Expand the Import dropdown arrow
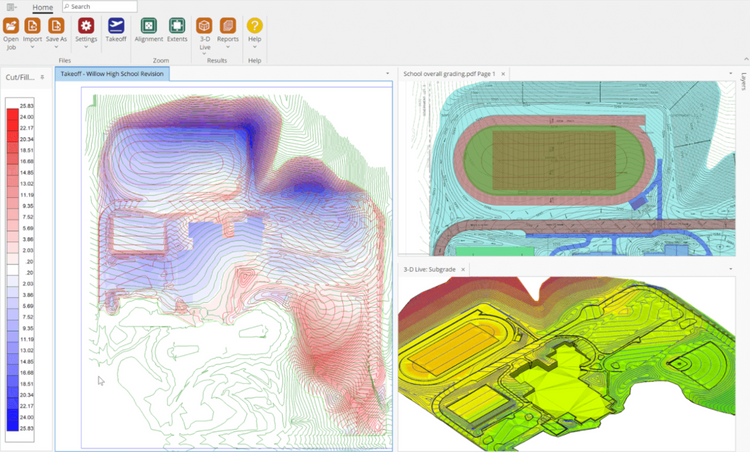 (x=32, y=47)
